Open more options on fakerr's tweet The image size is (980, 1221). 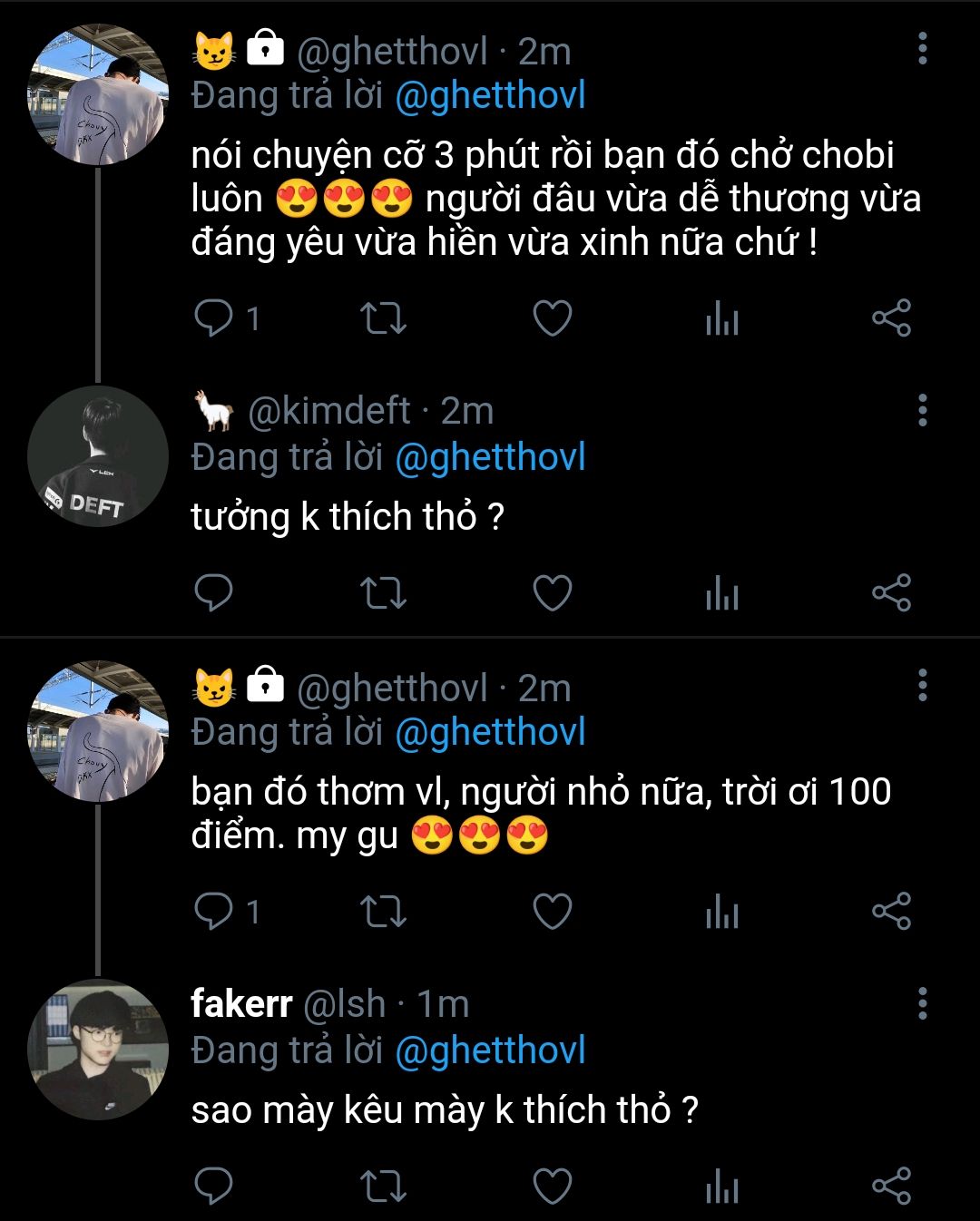[922, 1004]
